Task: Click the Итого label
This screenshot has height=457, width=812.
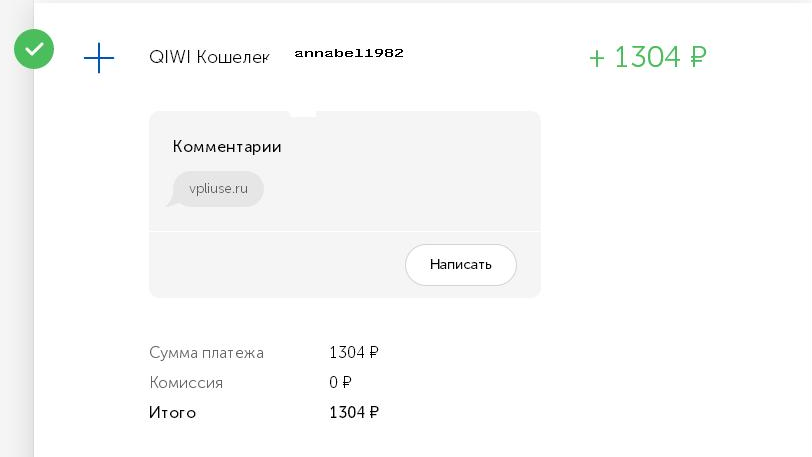Action: (x=172, y=413)
